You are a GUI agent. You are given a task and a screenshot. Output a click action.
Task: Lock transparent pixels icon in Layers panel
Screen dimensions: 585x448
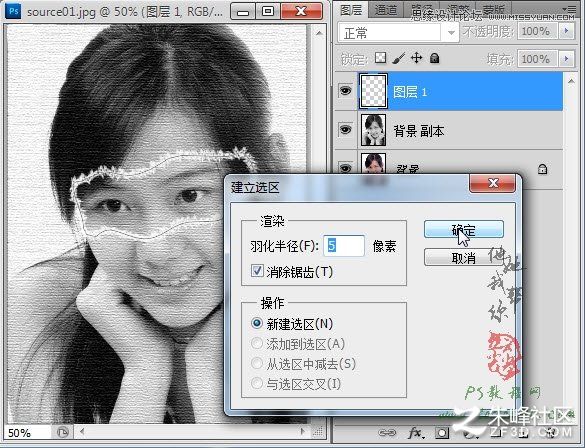tap(381, 58)
